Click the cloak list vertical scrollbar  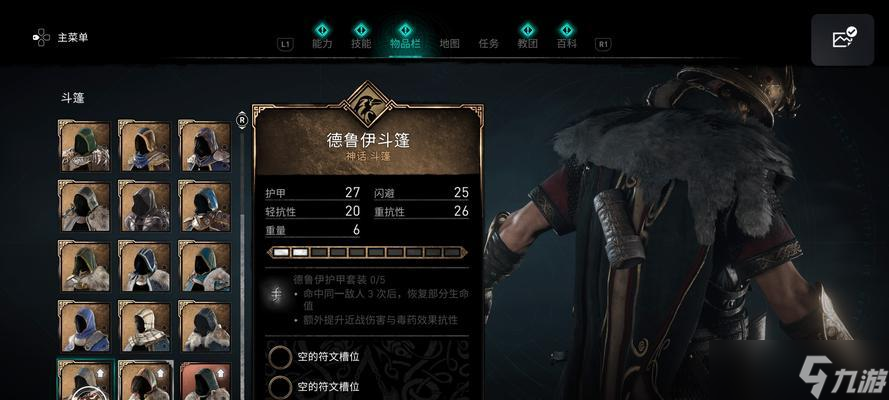pyautogui.click(x=243, y=263)
